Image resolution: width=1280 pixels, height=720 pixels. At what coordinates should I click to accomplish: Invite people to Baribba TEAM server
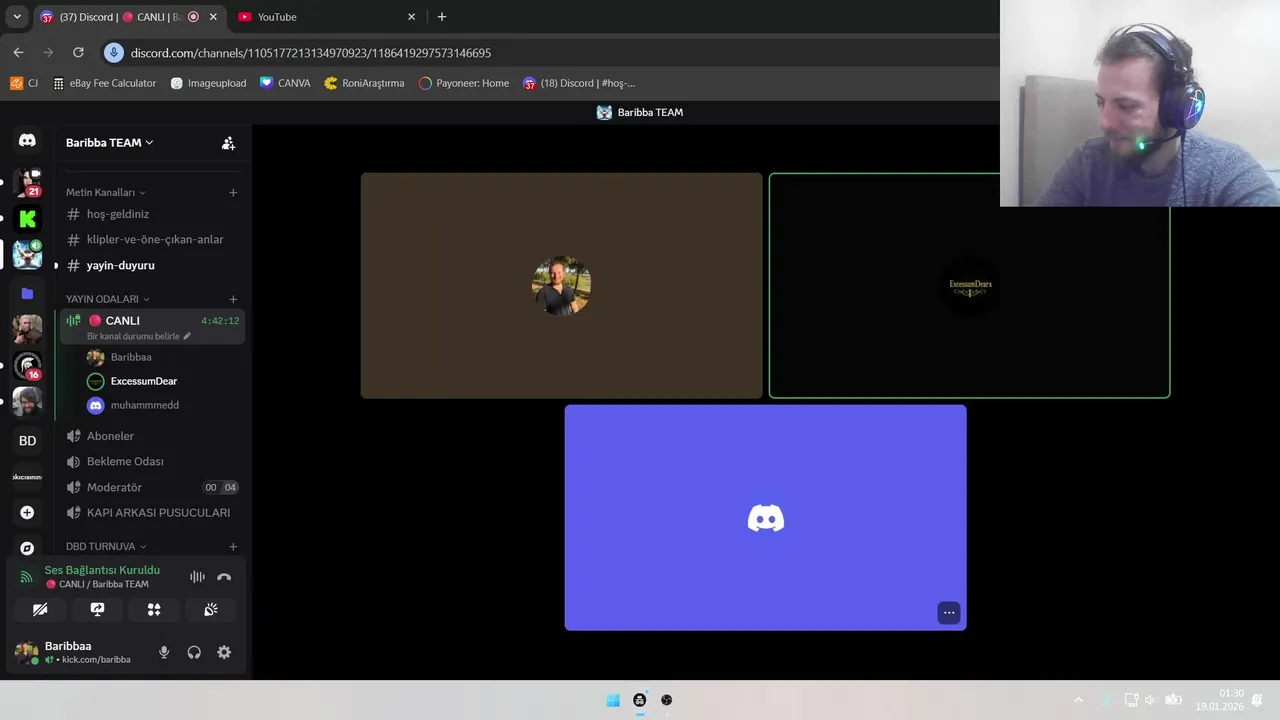(228, 143)
